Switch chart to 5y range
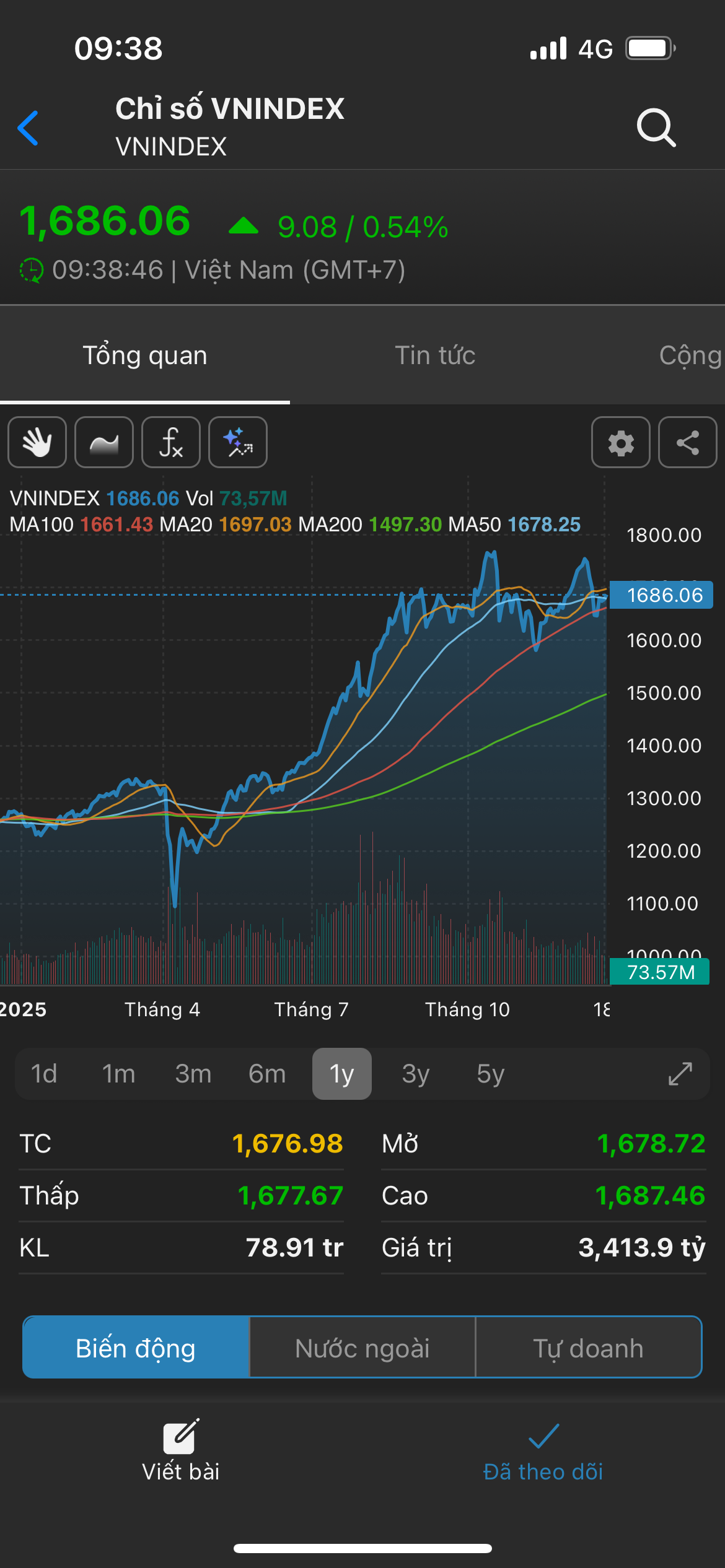 [490, 1074]
